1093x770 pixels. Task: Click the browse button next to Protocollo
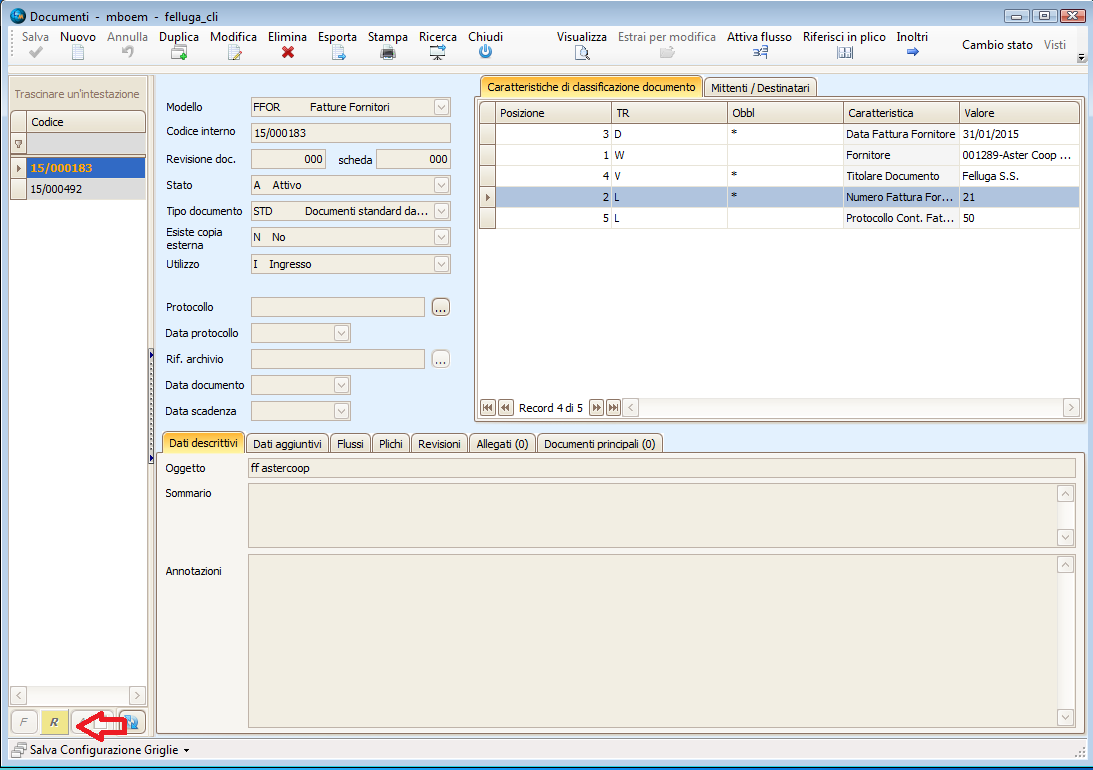(441, 308)
